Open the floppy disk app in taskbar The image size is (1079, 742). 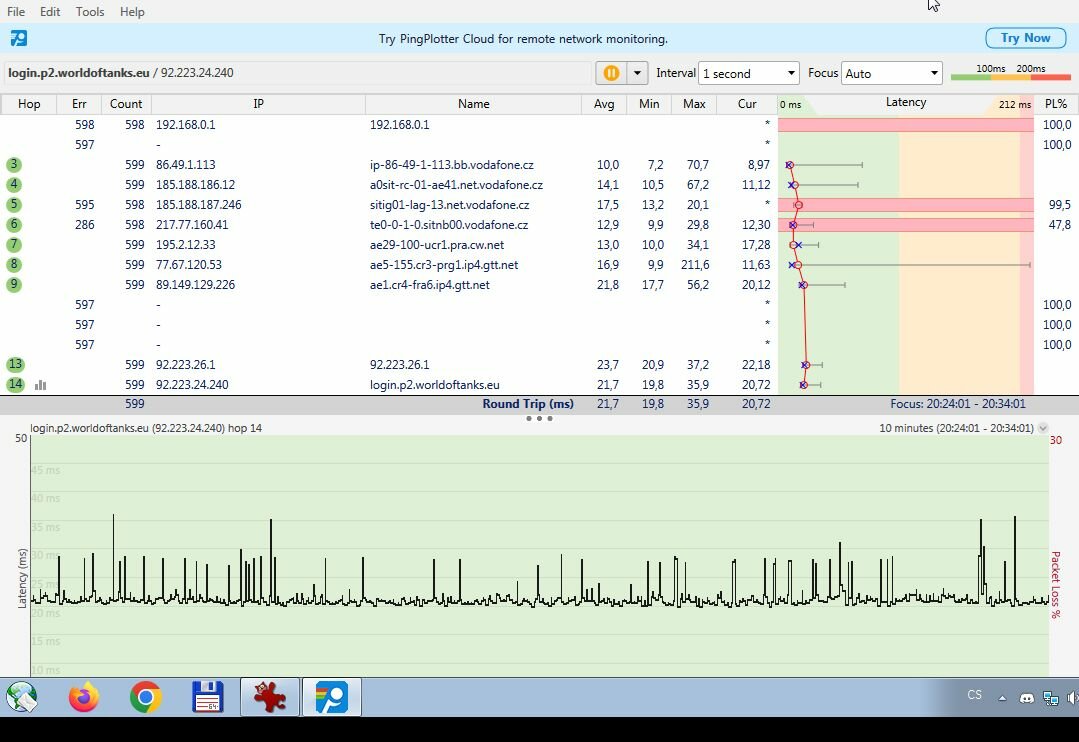(x=208, y=697)
